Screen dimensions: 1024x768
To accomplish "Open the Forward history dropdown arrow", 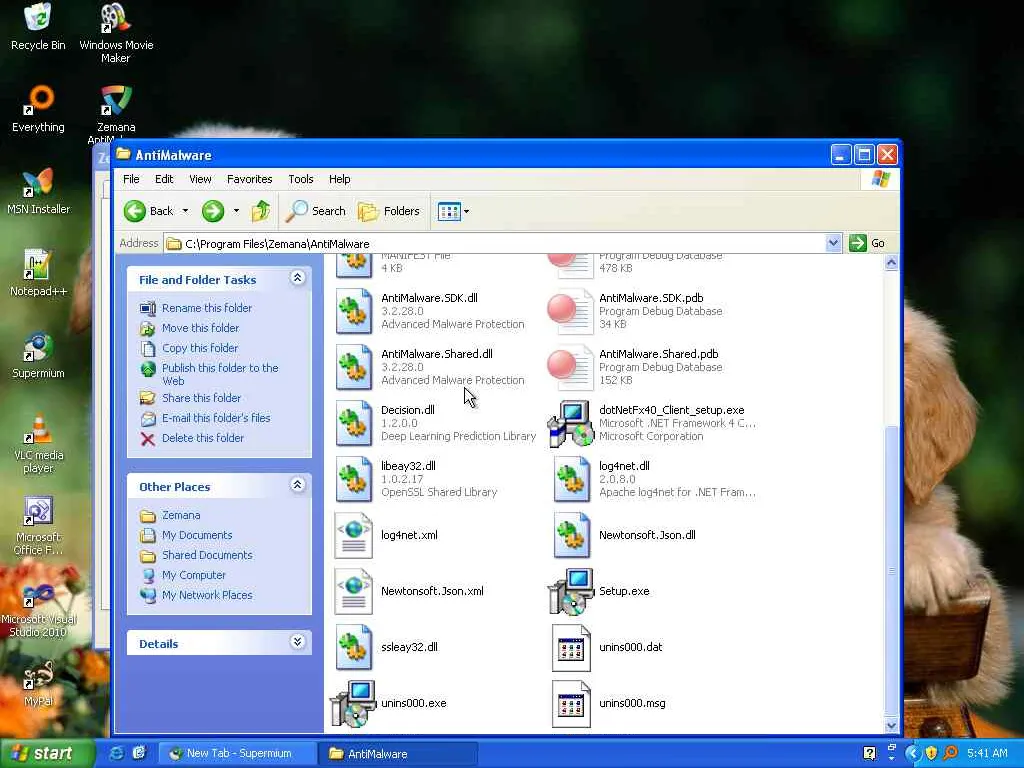I will pos(236,211).
